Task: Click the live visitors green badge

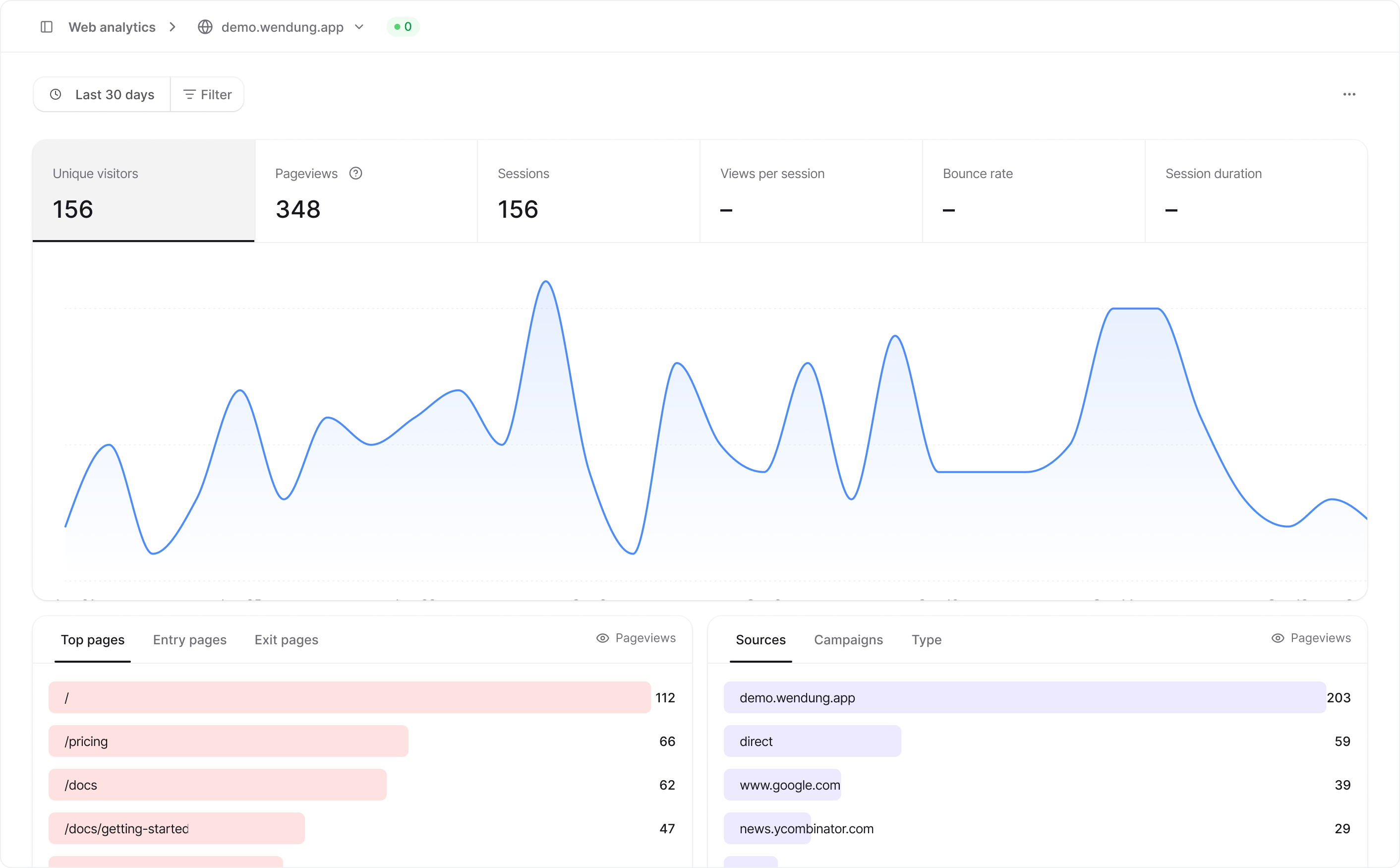Action: pyautogui.click(x=403, y=27)
